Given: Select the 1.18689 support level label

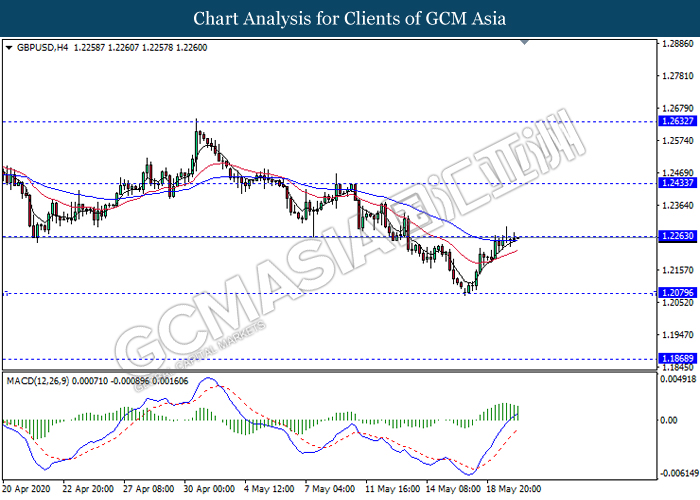Looking at the screenshot, I should (678, 358).
